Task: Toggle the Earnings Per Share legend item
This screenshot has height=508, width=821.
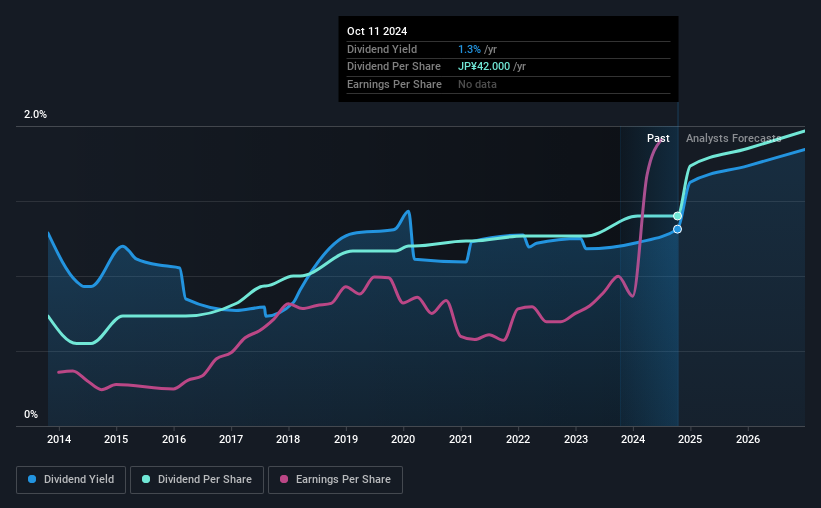Action: click(337, 480)
